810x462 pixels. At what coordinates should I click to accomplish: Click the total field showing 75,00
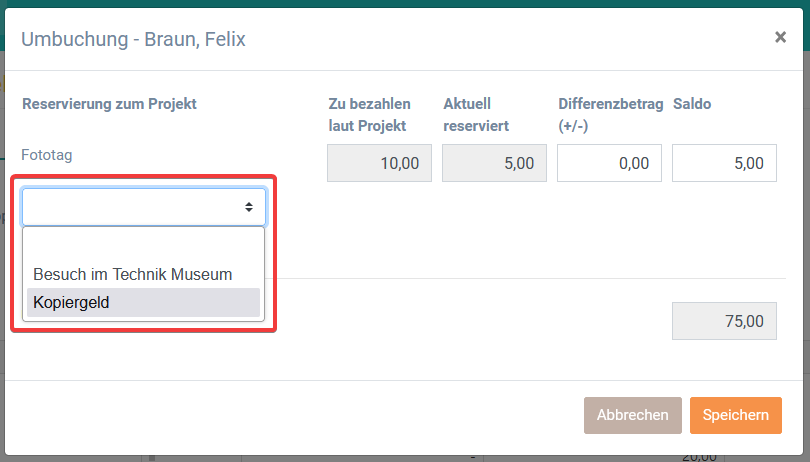(x=724, y=322)
